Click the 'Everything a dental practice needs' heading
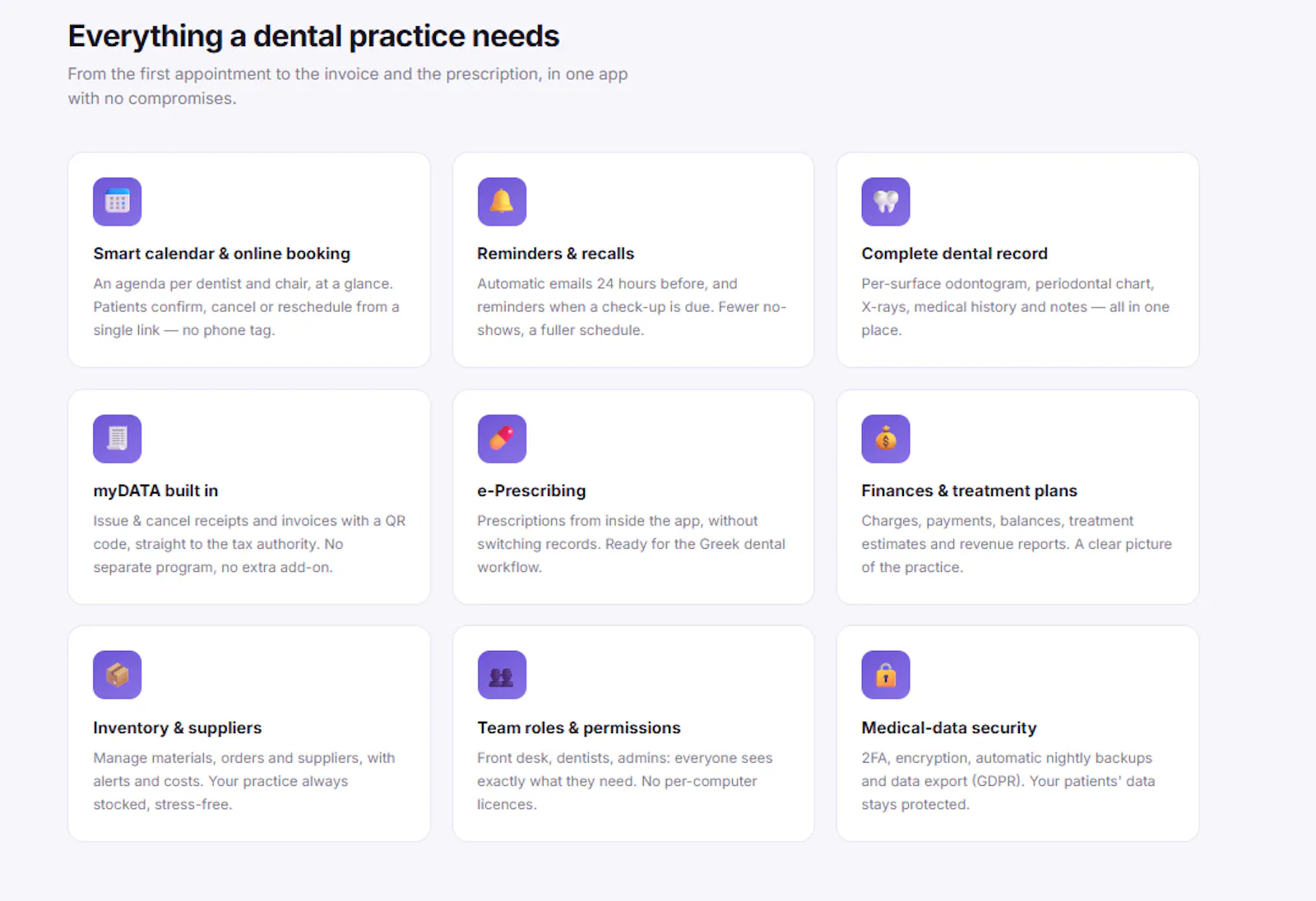Screen dimensions: 1316x901 (313, 36)
